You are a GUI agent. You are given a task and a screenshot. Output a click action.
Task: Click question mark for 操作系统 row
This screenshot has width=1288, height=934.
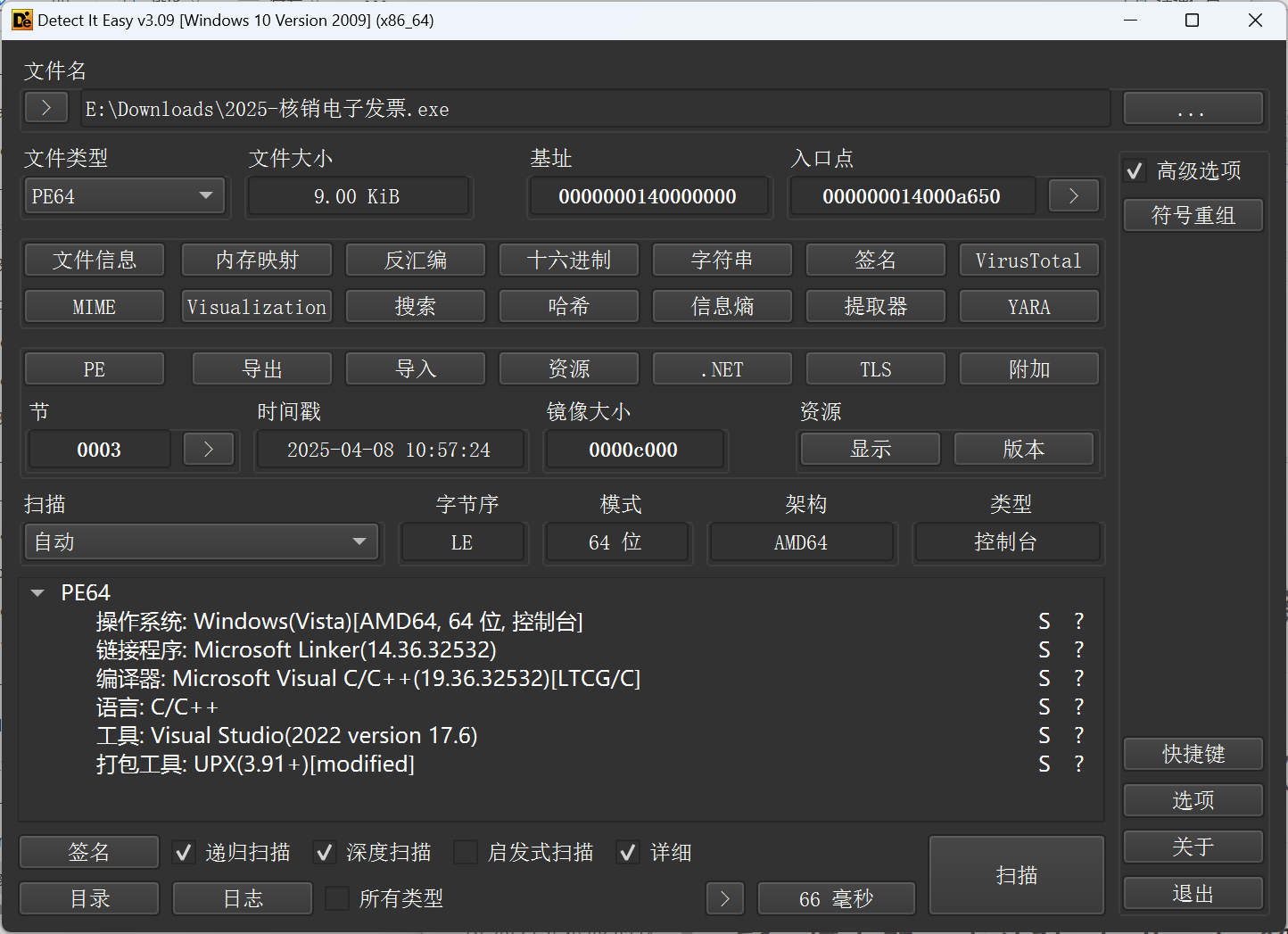pyautogui.click(x=1079, y=621)
